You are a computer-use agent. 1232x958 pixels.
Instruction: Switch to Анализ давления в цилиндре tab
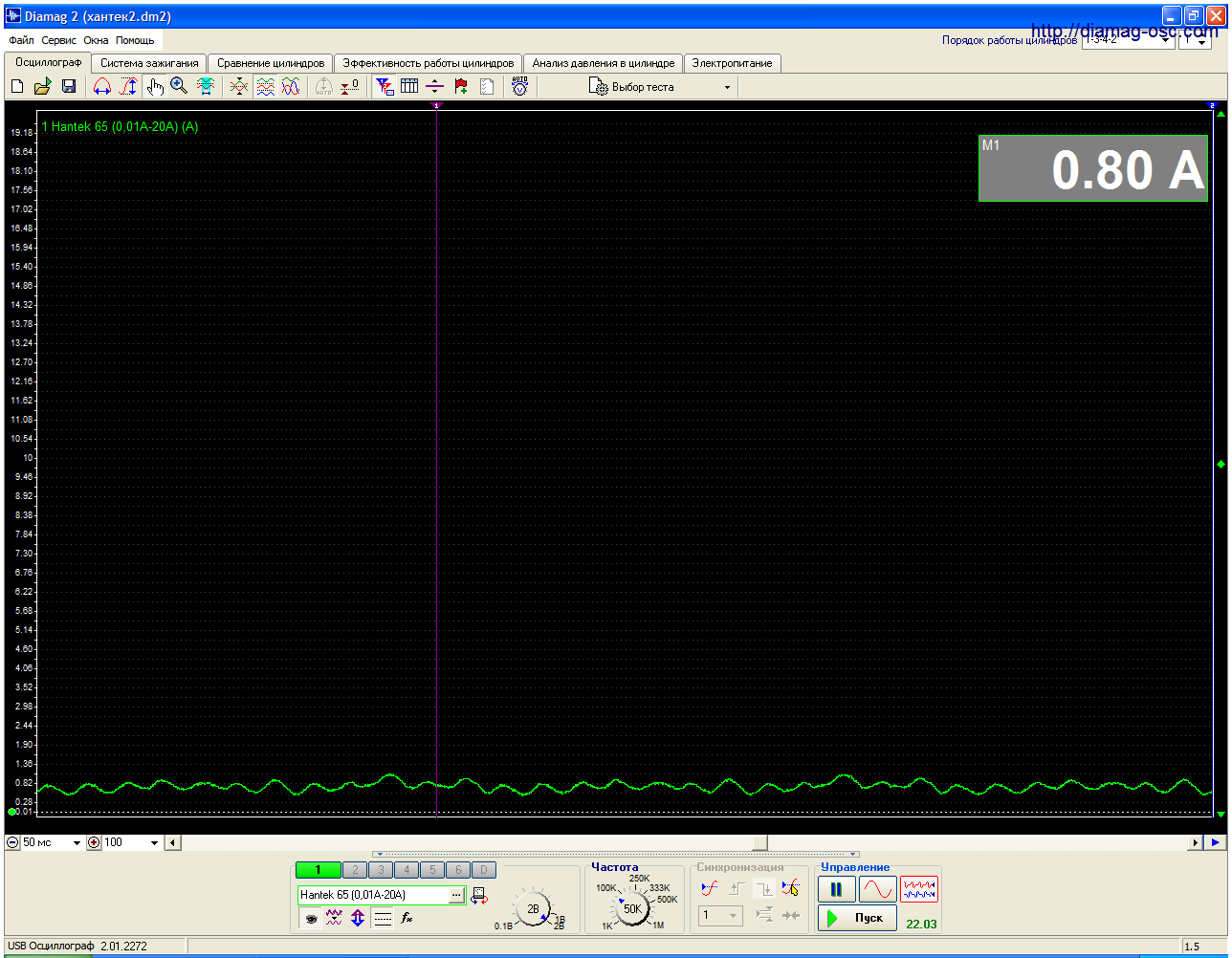(x=604, y=63)
